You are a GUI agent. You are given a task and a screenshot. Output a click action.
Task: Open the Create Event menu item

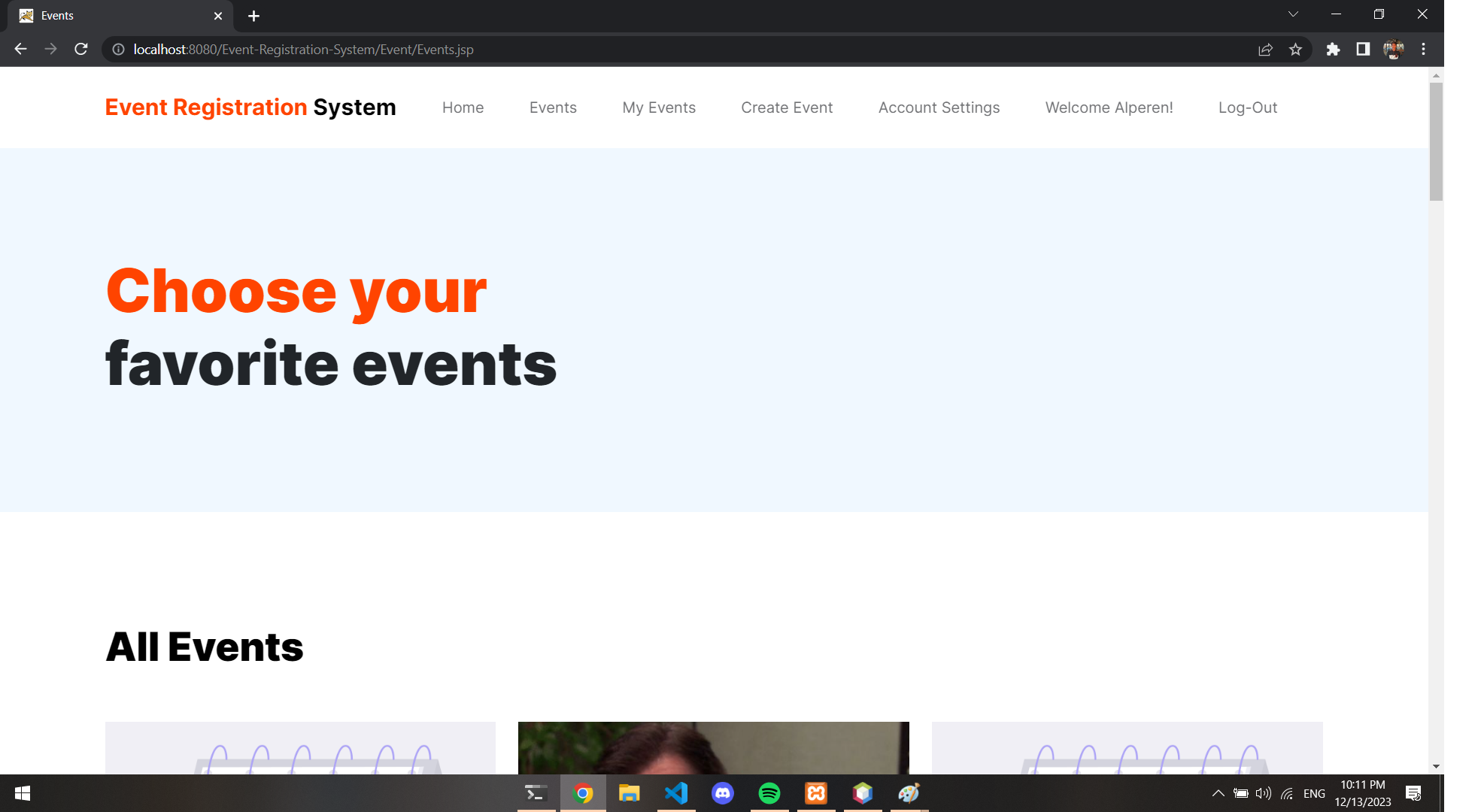pos(786,108)
